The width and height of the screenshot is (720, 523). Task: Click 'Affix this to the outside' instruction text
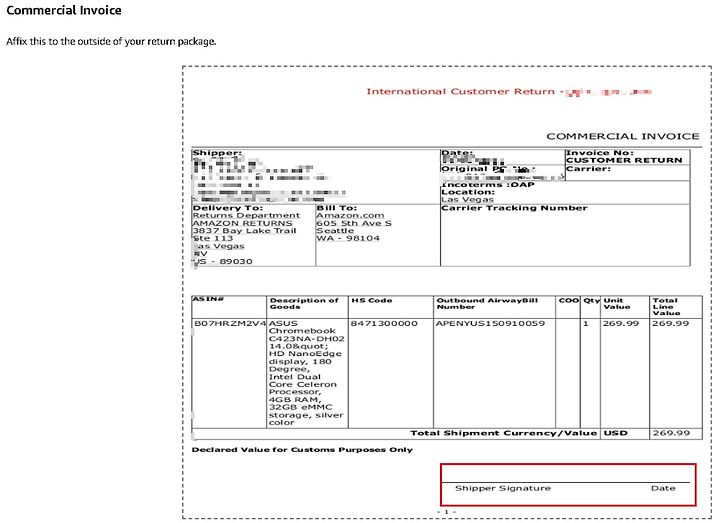[111, 41]
